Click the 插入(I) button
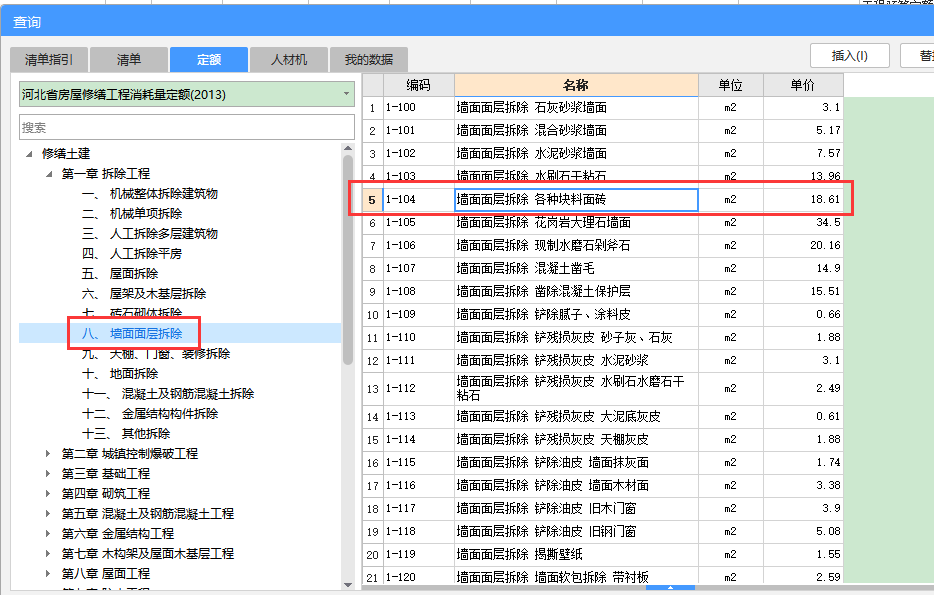The height and width of the screenshot is (595, 934). click(849, 55)
